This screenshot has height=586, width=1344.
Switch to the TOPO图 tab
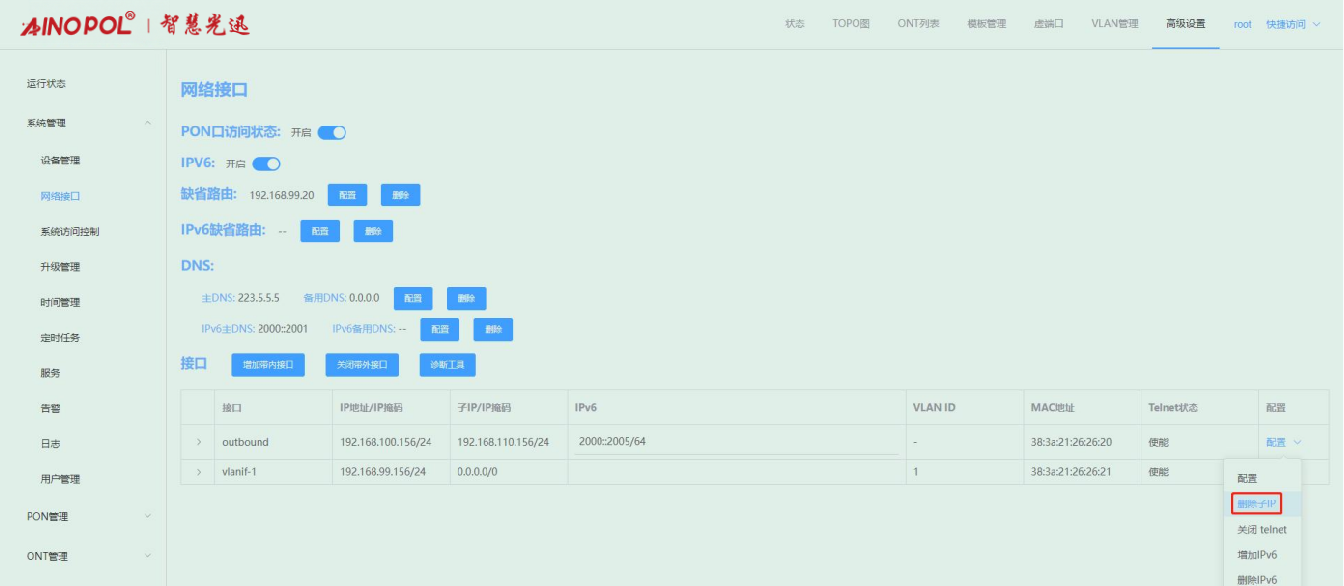pyautogui.click(x=850, y=24)
